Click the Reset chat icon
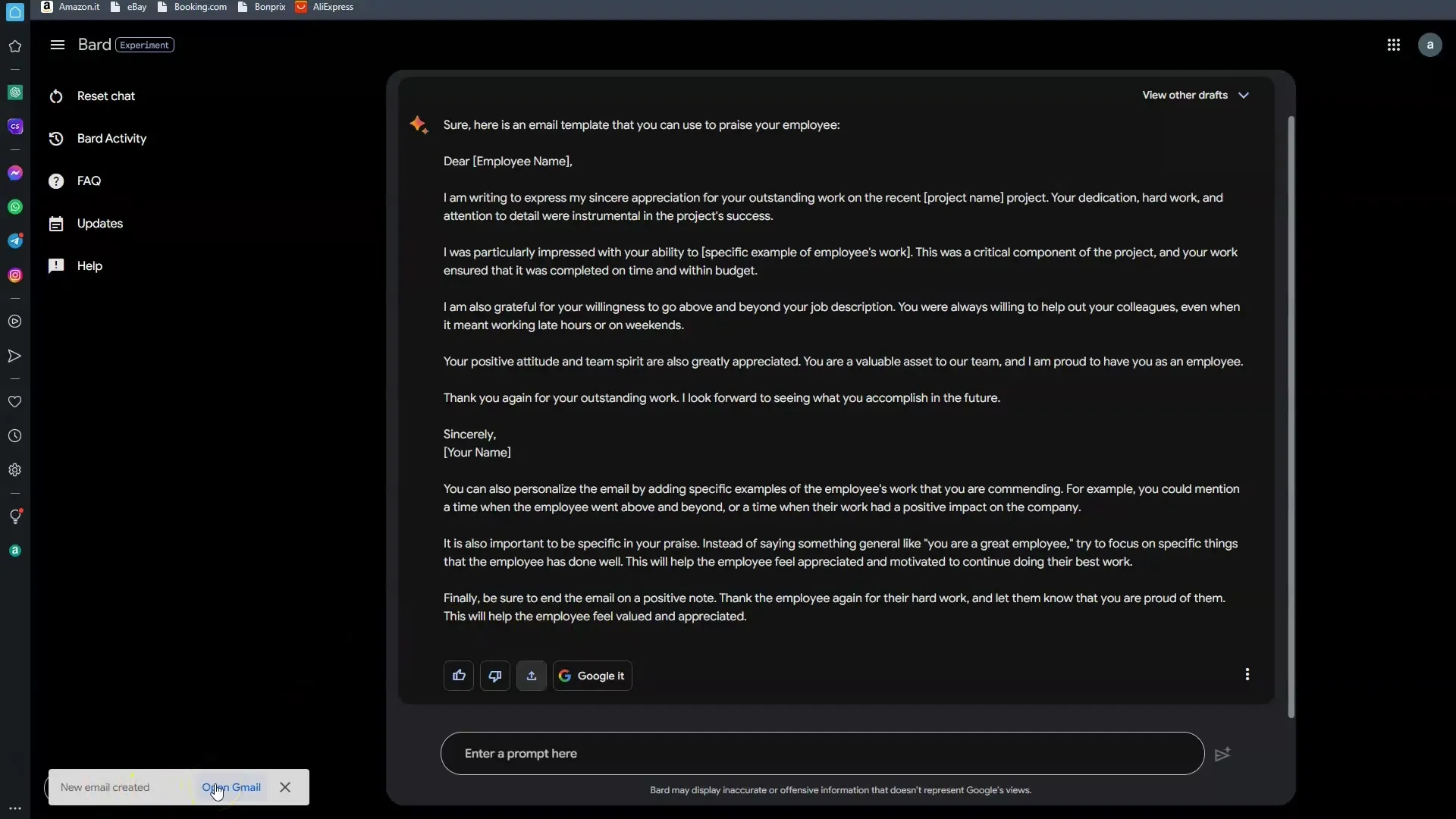The width and height of the screenshot is (1456, 819). click(x=57, y=97)
